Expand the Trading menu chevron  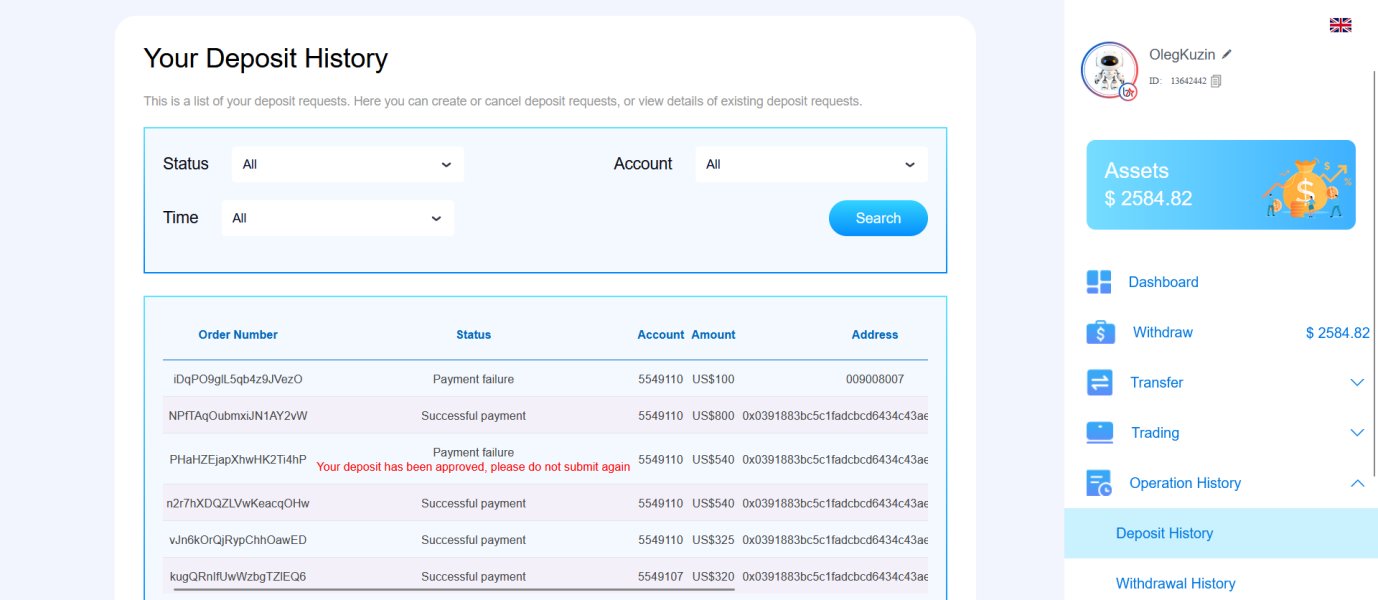(x=1357, y=433)
